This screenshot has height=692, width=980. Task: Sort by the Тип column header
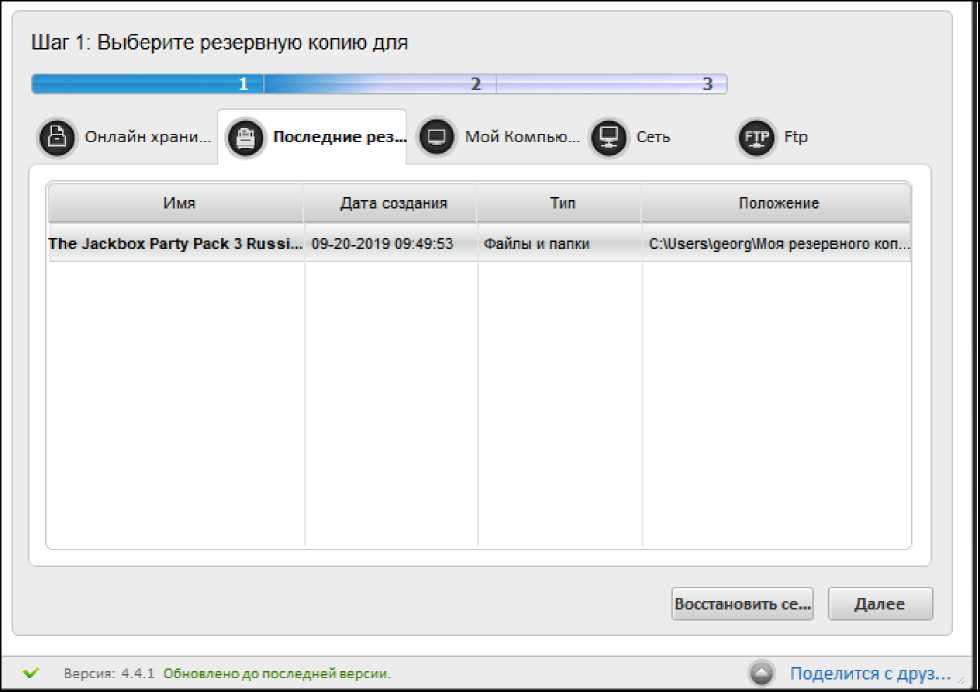coord(560,203)
